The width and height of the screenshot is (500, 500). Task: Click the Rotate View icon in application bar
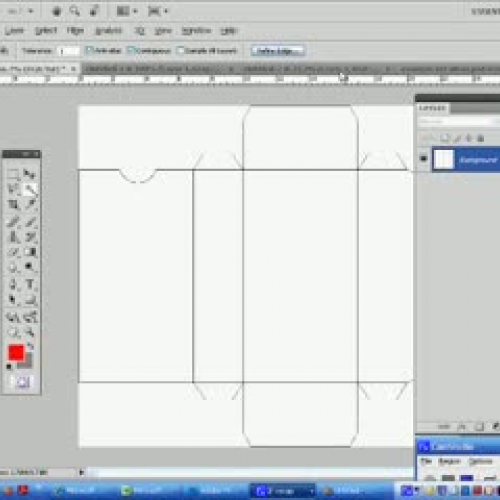pos(94,12)
